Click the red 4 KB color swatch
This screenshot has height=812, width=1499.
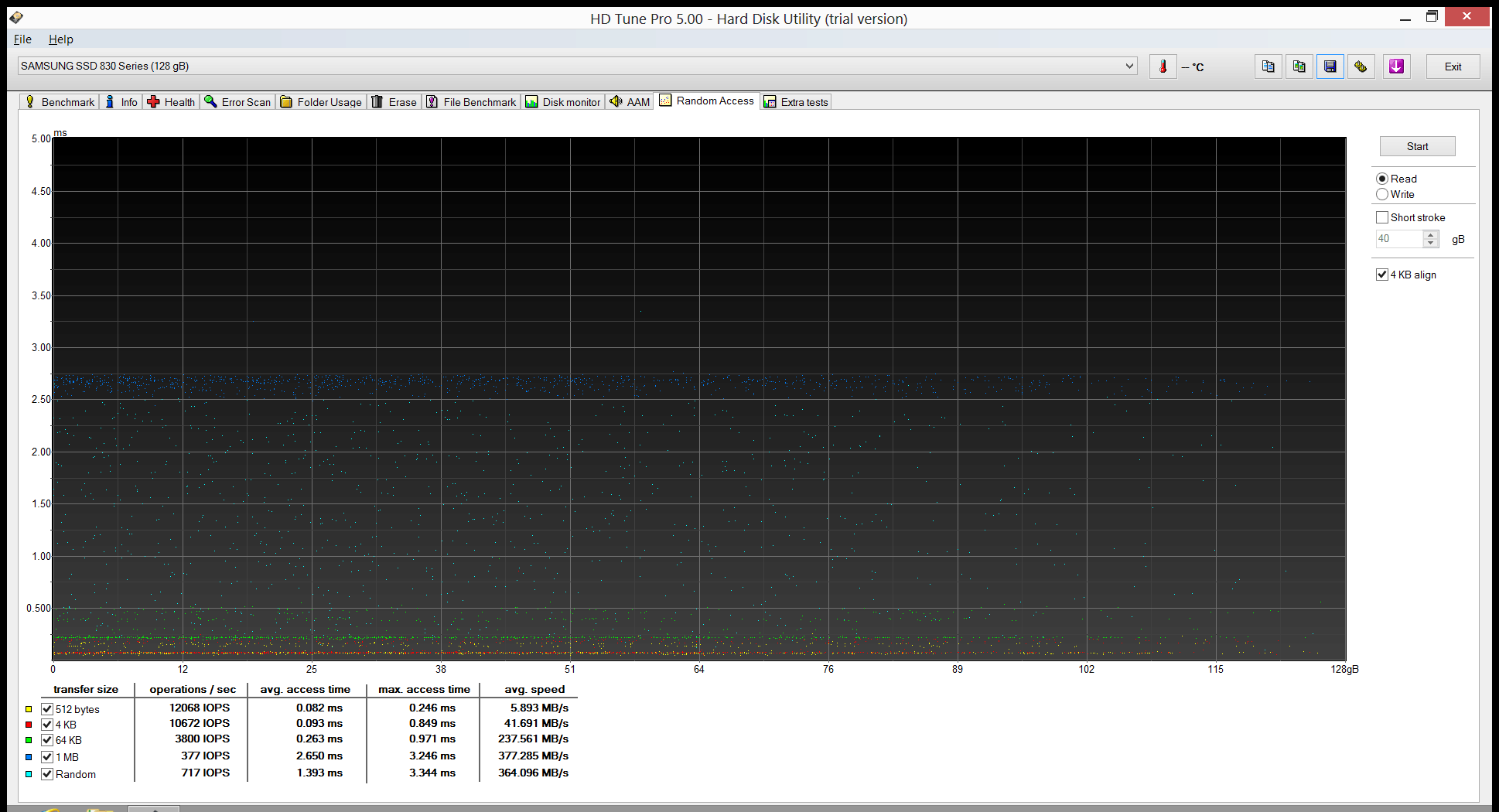click(29, 725)
